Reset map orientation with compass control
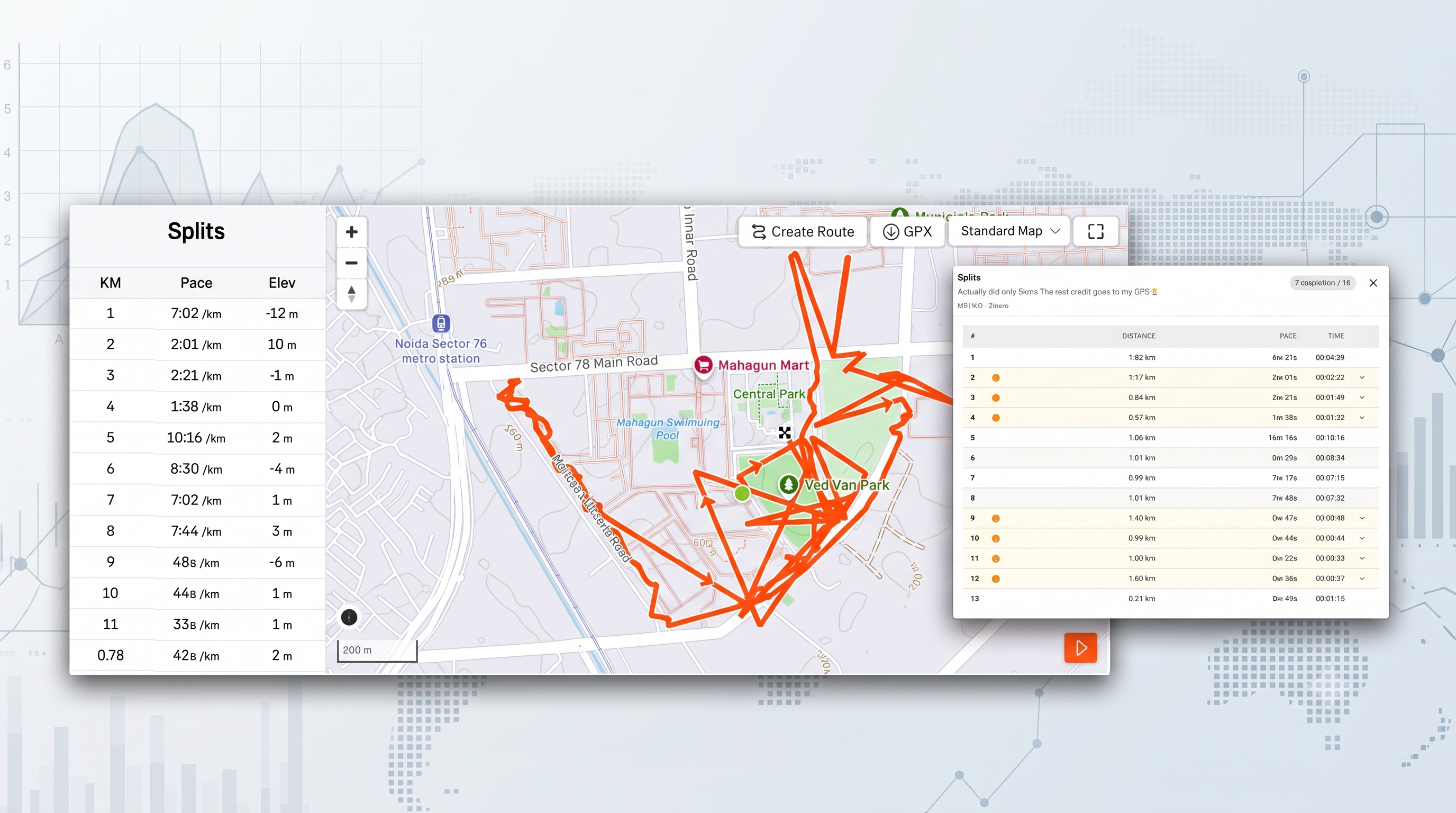 coord(351,294)
